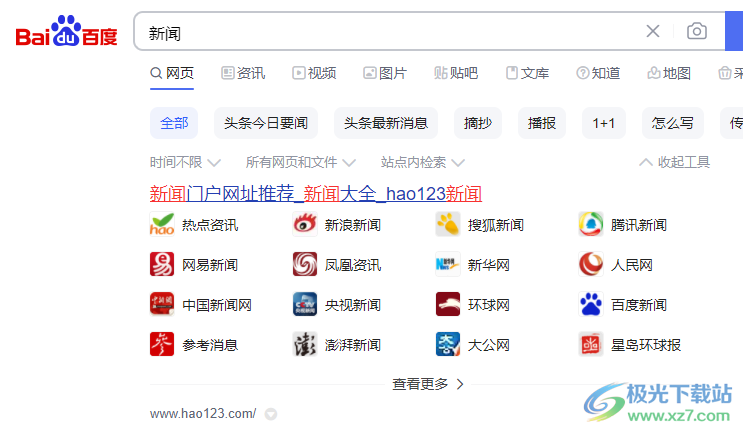Open the 知道 tab
The image size is (743, 432).
[x=598, y=73]
